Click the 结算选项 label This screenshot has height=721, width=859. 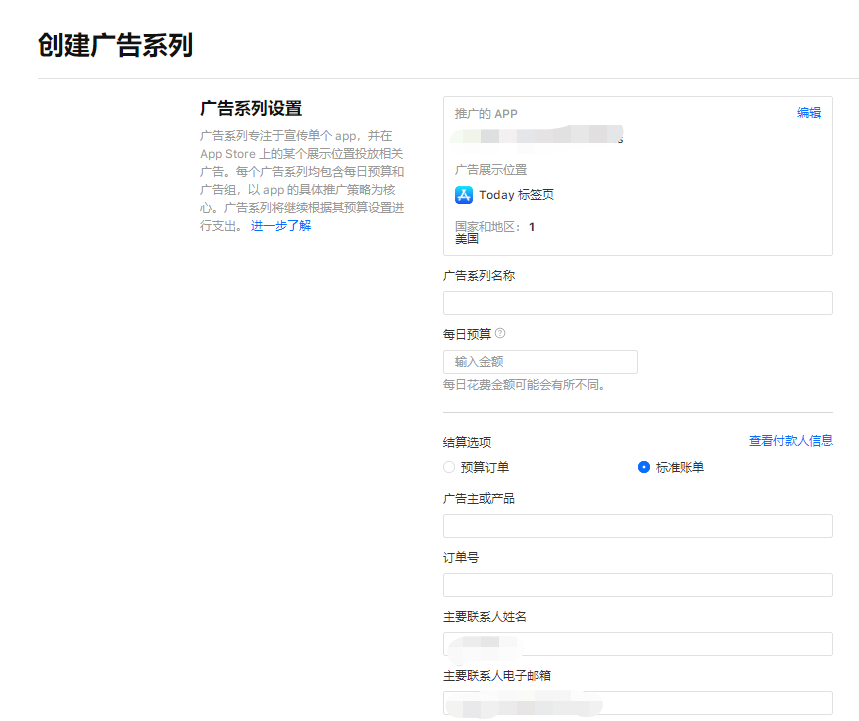(467, 442)
